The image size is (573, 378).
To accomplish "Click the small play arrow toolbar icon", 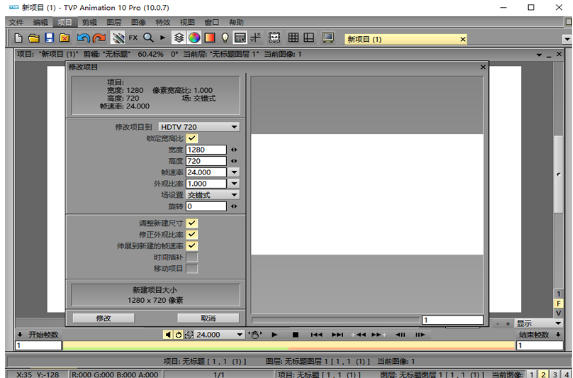I will (x=163, y=37).
